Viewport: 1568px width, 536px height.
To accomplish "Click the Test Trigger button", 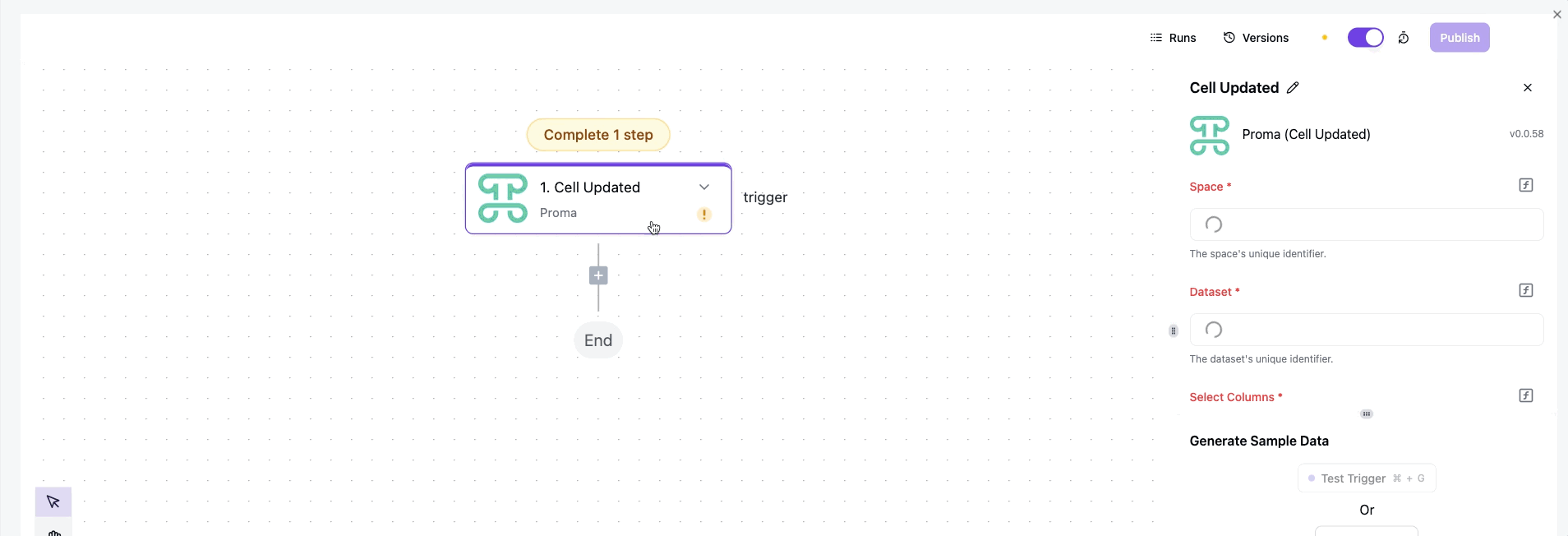I will pos(1367,478).
